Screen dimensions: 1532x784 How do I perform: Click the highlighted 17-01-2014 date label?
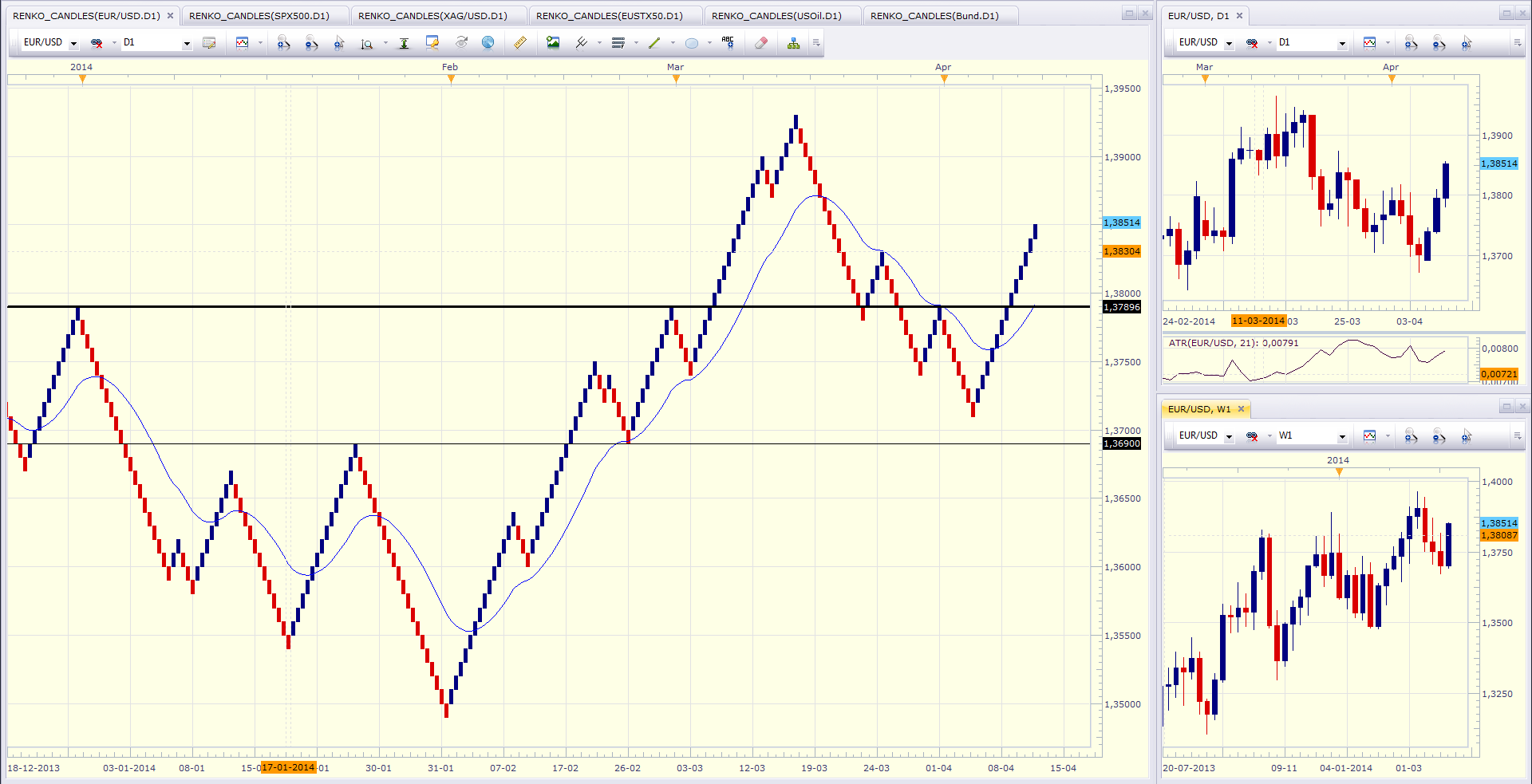tap(288, 767)
